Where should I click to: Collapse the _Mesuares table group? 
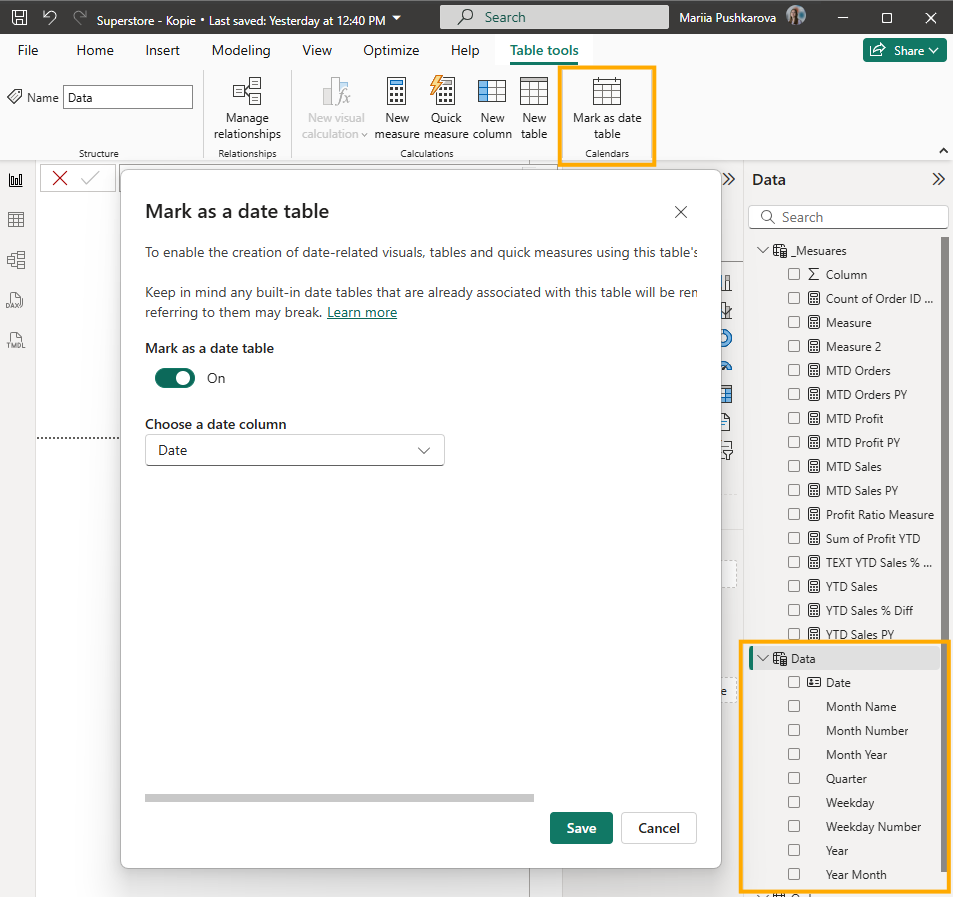[x=764, y=251]
